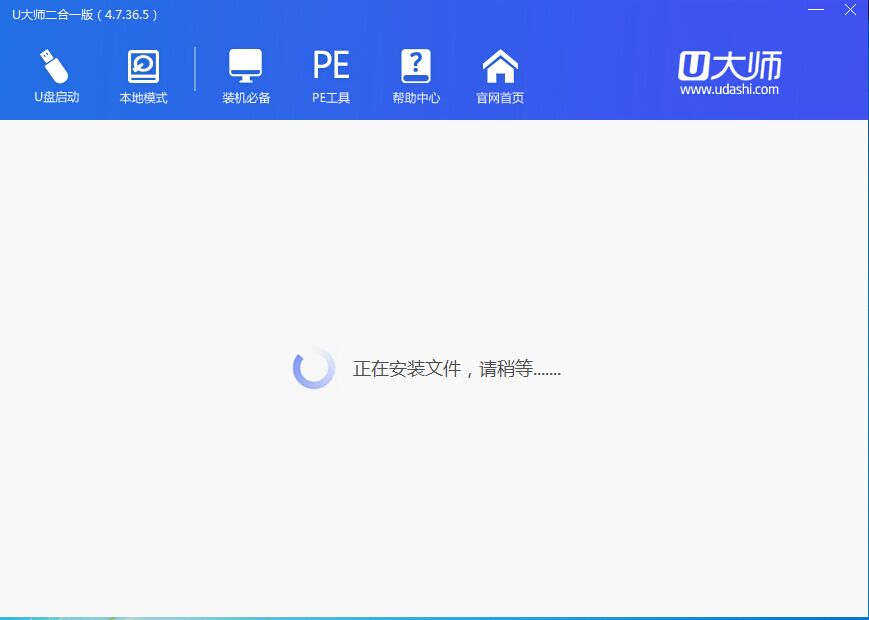Click the 正在安装文件 status message
This screenshot has height=620, width=869.
(x=456, y=369)
